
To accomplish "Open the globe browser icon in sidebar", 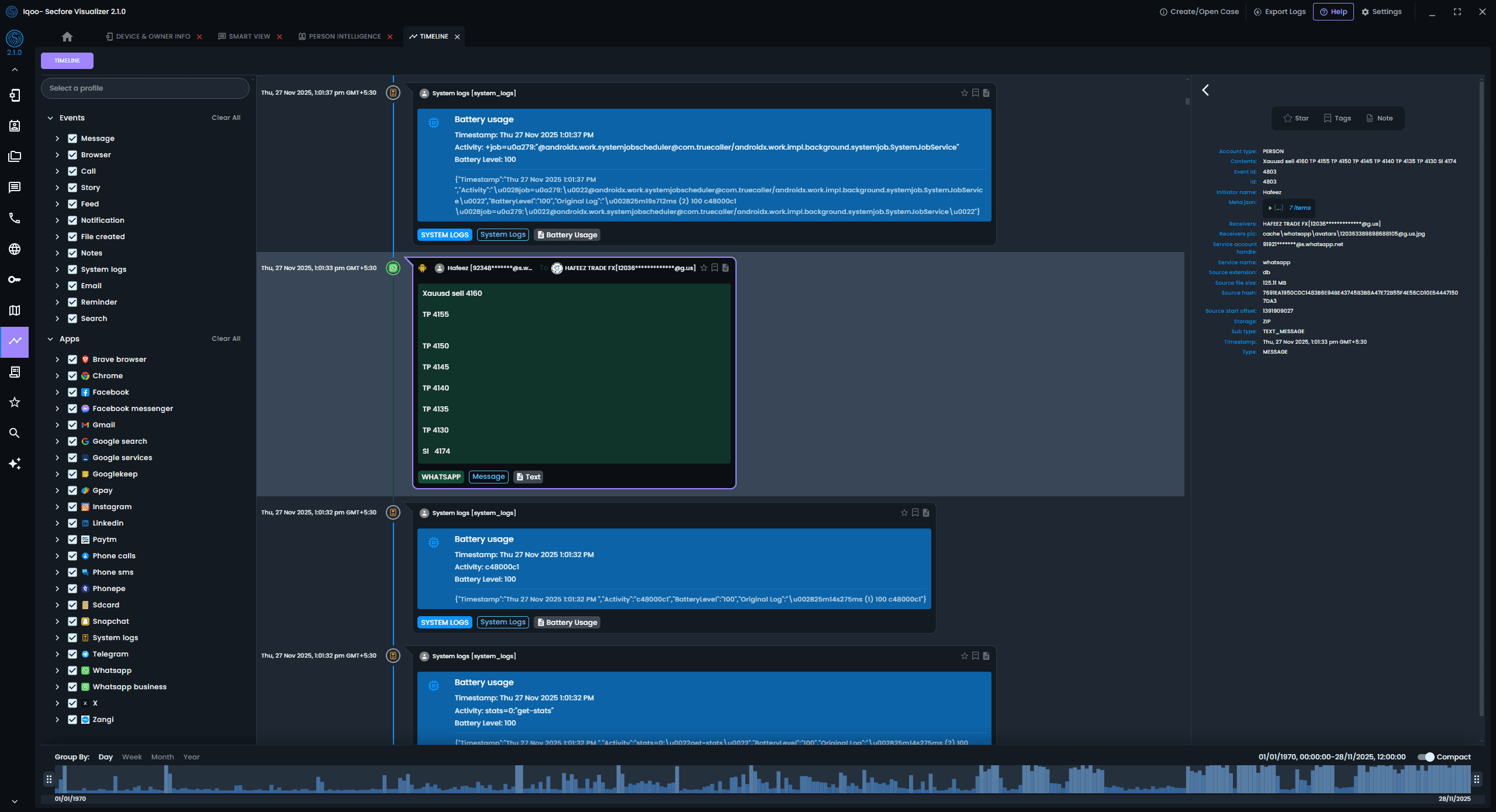I will click(15, 249).
